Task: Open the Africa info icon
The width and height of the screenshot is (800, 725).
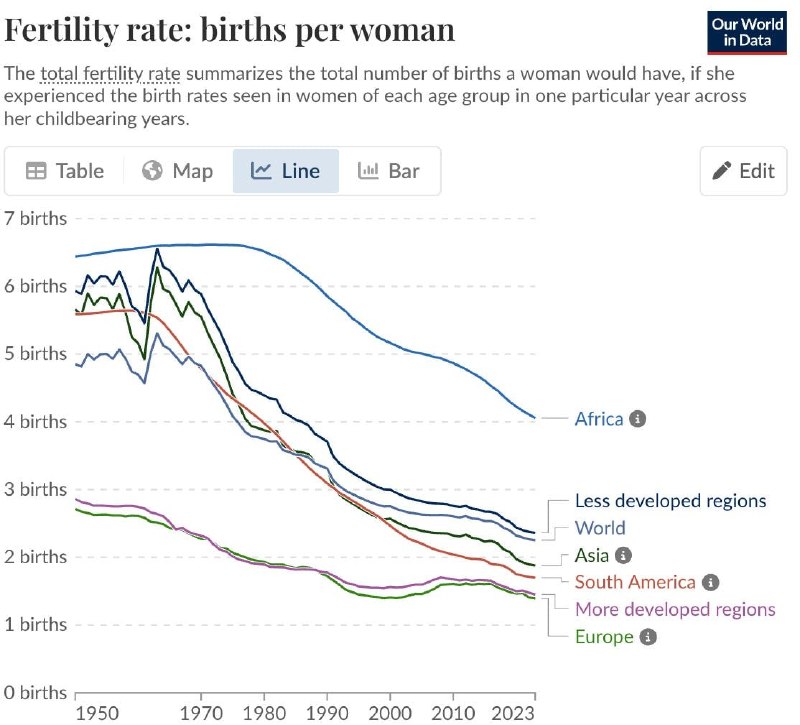Action: point(637,419)
